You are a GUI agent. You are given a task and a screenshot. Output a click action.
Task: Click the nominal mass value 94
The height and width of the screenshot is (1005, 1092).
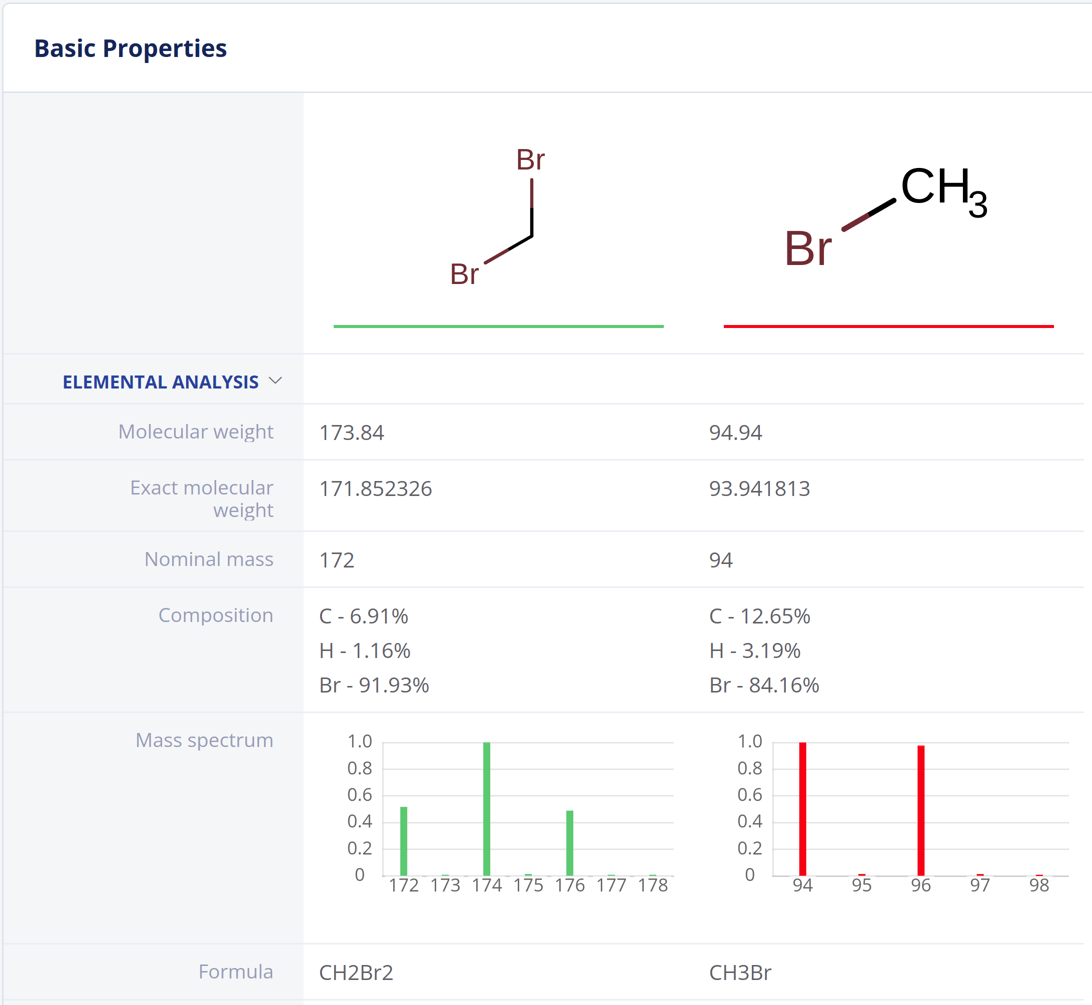coord(721,560)
